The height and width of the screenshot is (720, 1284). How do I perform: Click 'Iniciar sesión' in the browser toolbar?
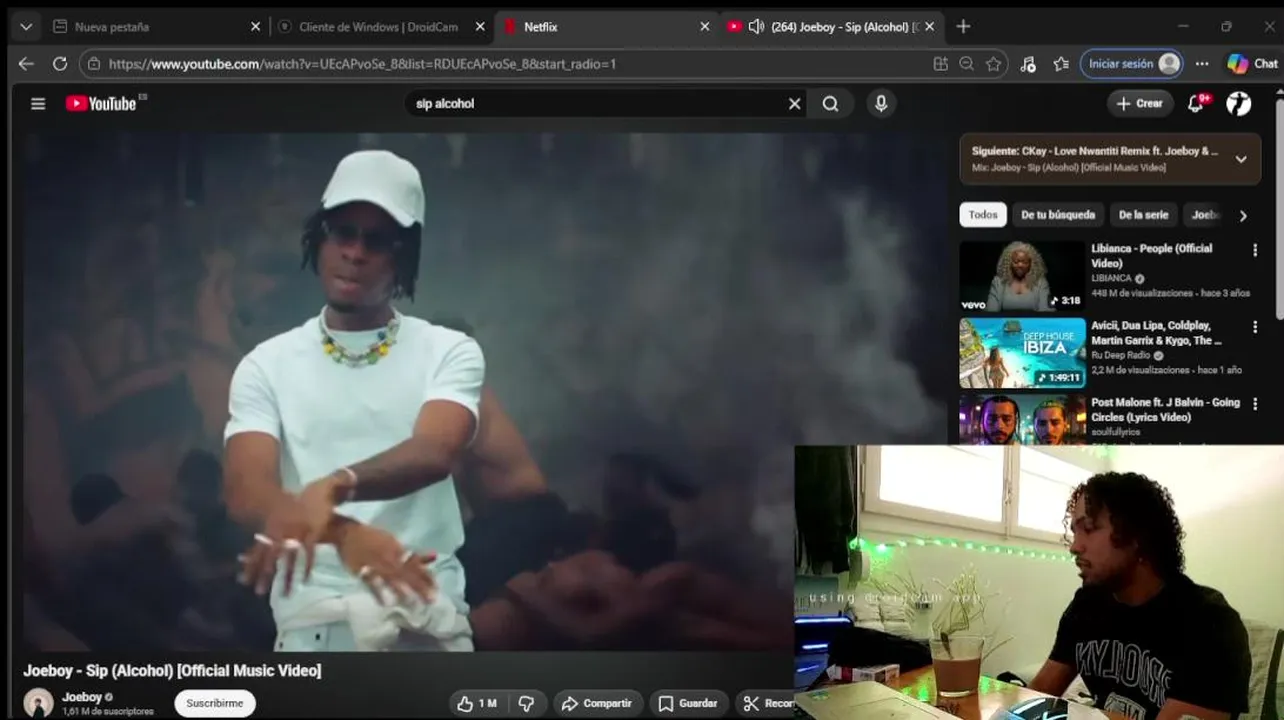click(x=1132, y=64)
